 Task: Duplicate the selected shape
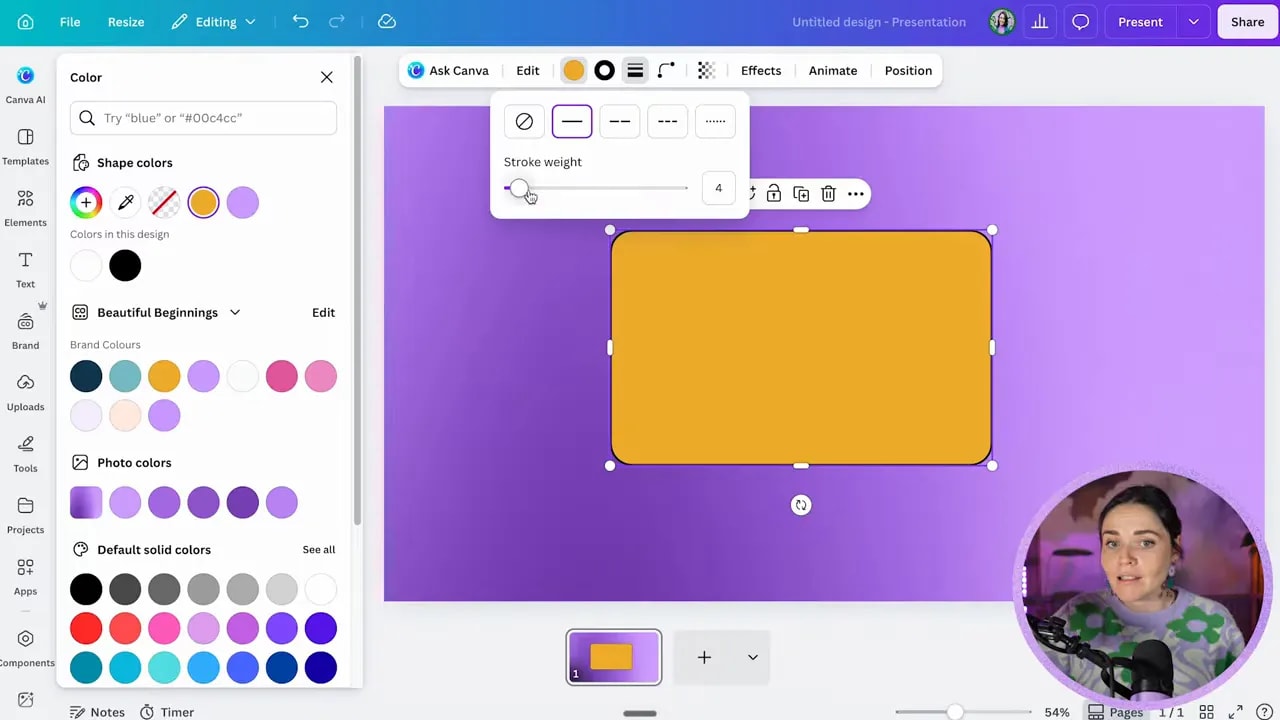(801, 194)
